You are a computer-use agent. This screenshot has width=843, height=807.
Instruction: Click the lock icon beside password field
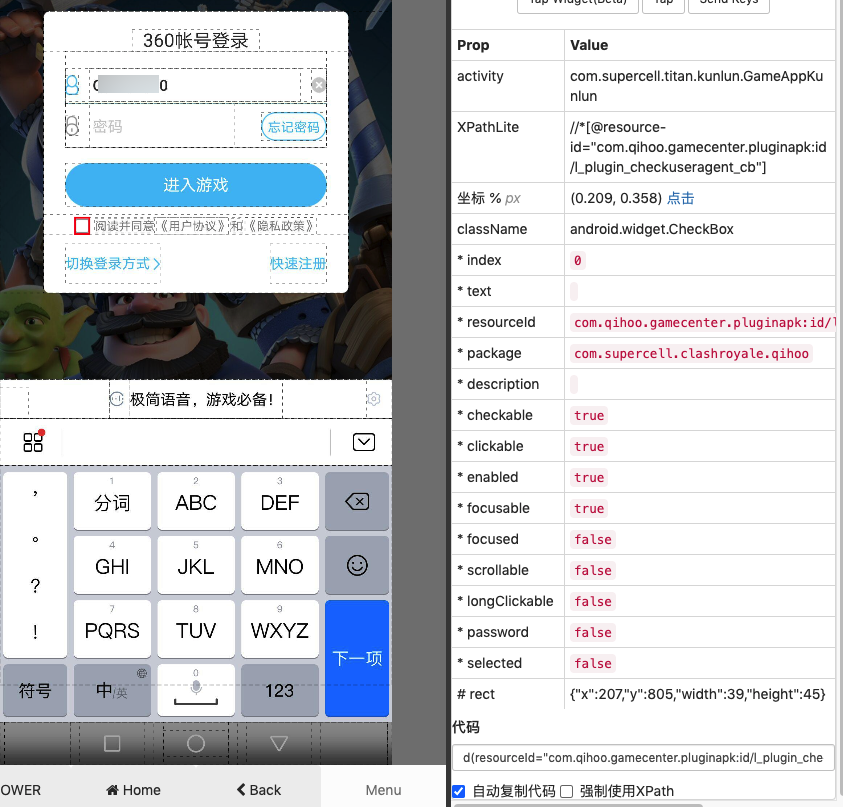(72, 126)
